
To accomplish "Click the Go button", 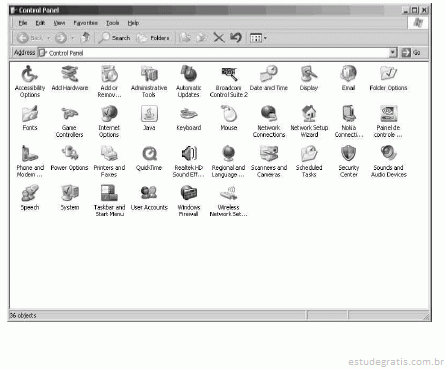I will click(411, 53).
